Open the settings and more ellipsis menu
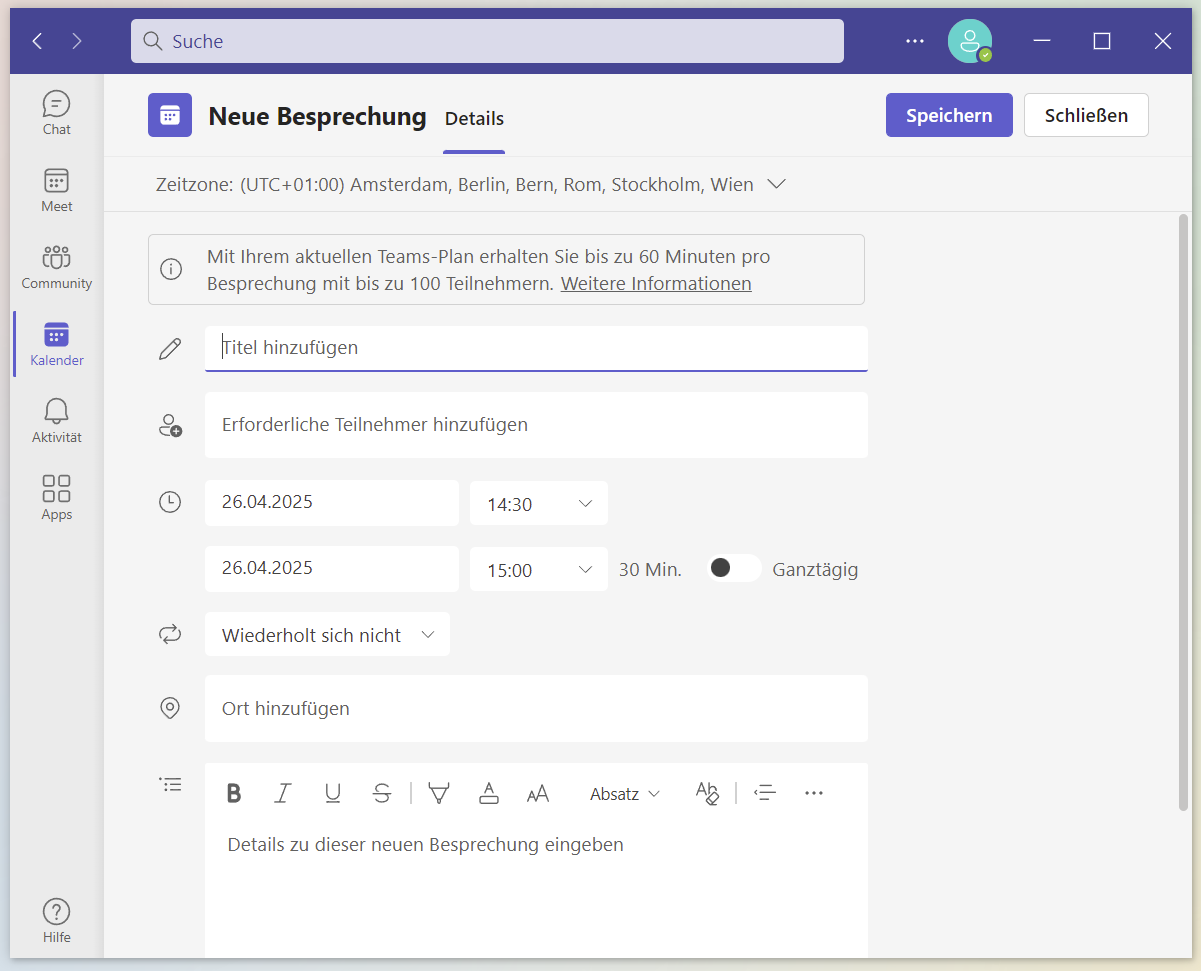Image resolution: width=1201 pixels, height=971 pixels. 915,41
